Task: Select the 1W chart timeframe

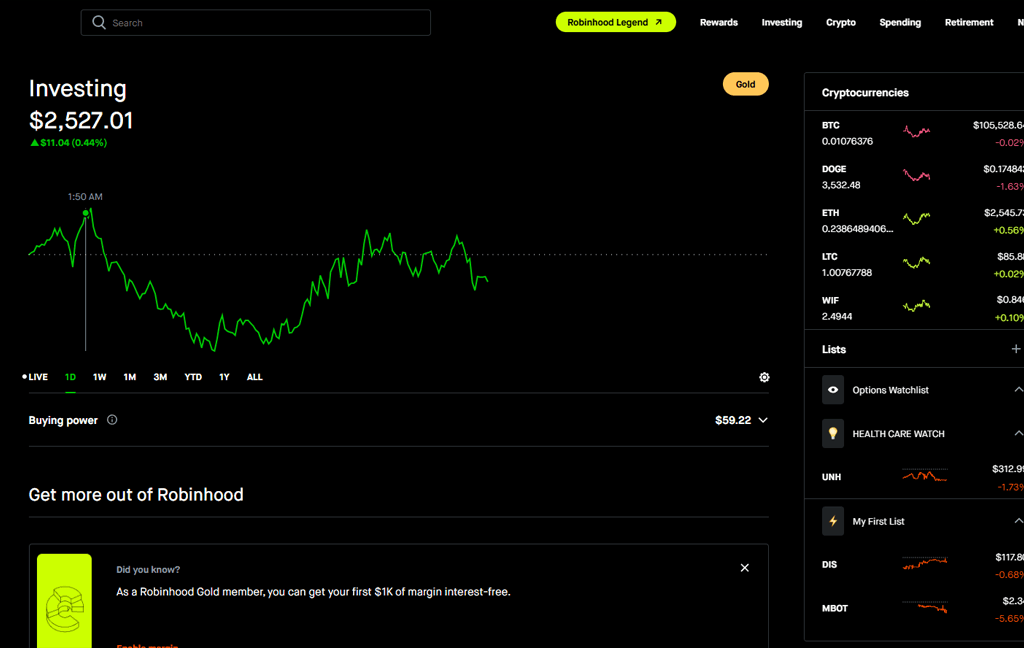Action: tap(100, 377)
